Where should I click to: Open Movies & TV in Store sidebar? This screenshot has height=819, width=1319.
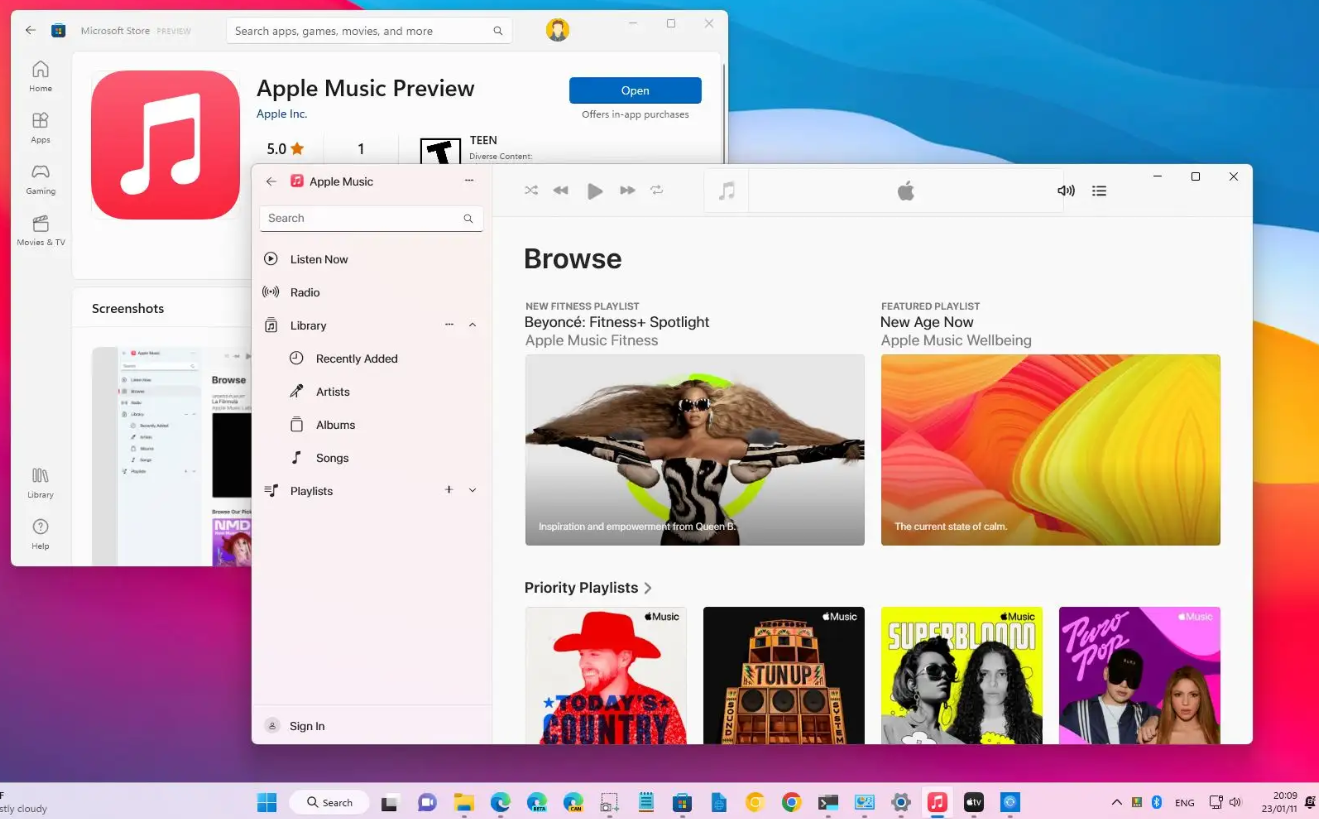(x=40, y=230)
